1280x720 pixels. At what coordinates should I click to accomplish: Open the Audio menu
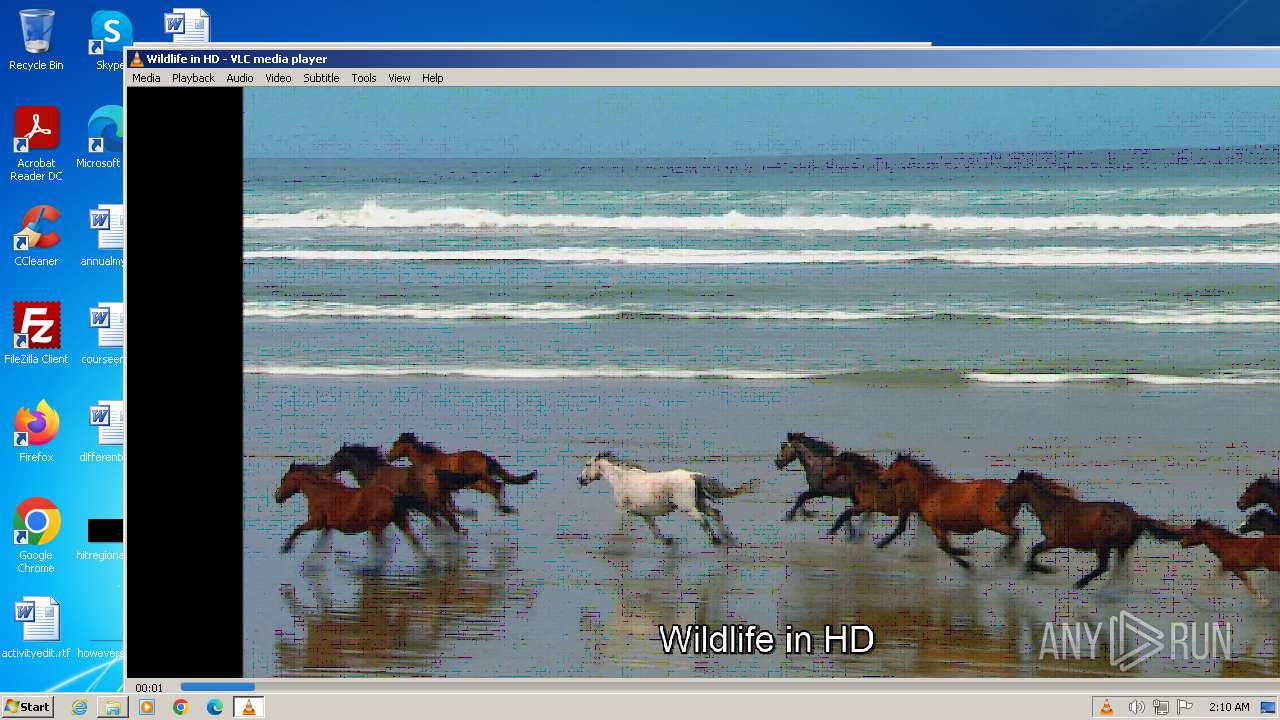(240, 78)
